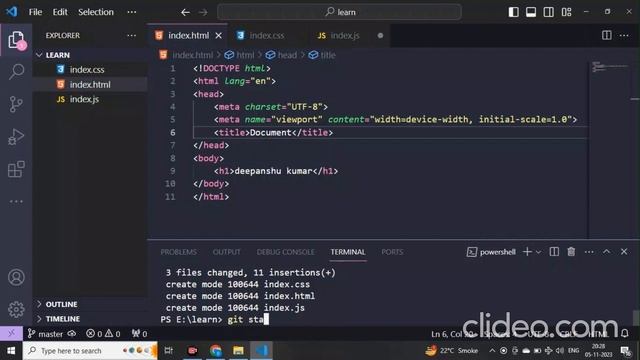Image resolution: width=640 pixels, height=360 pixels.
Task: Switch to the PORTS panel tab
Action: click(x=392, y=252)
